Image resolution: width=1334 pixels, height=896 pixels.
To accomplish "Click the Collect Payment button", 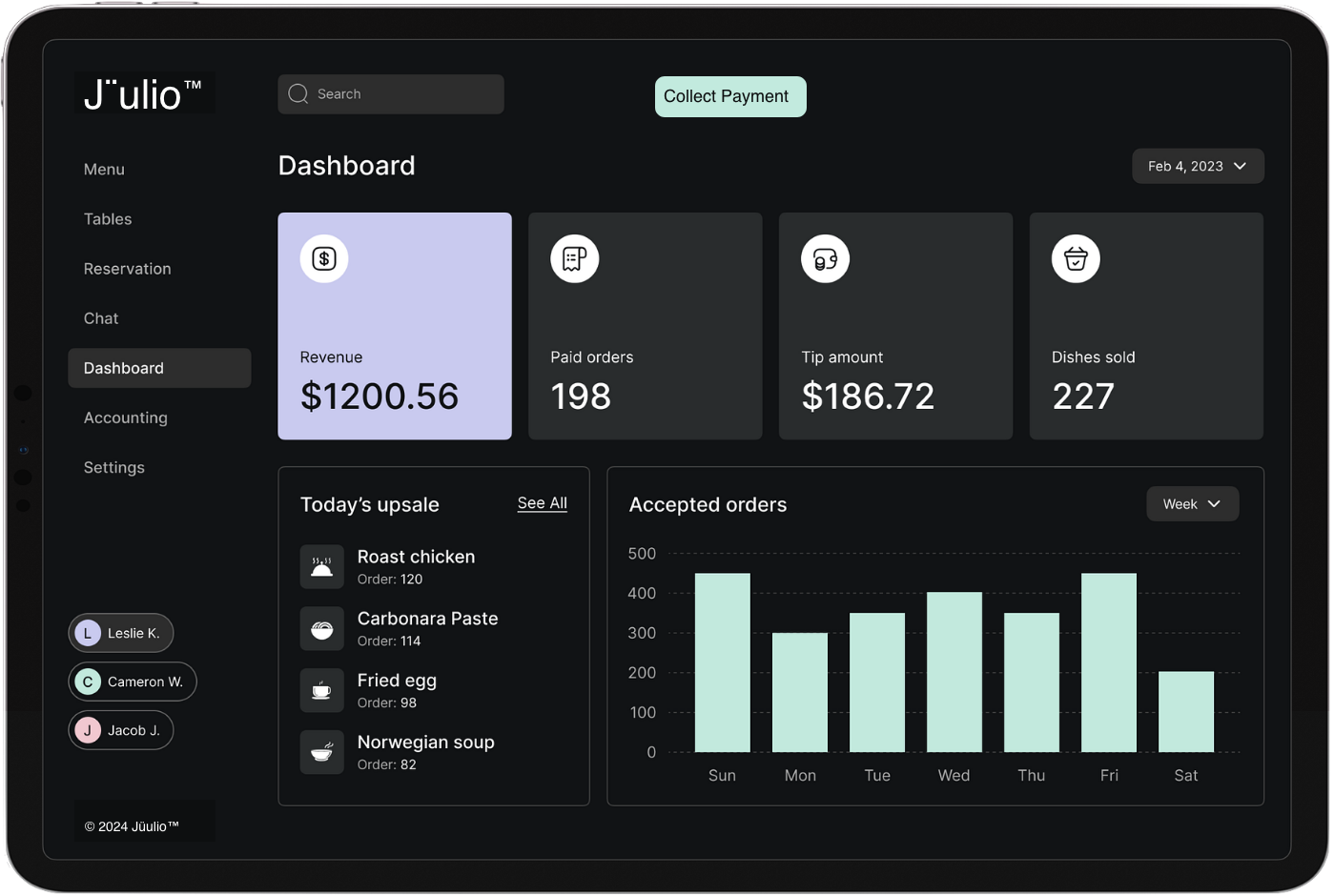I will pyautogui.click(x=730, y=96).
